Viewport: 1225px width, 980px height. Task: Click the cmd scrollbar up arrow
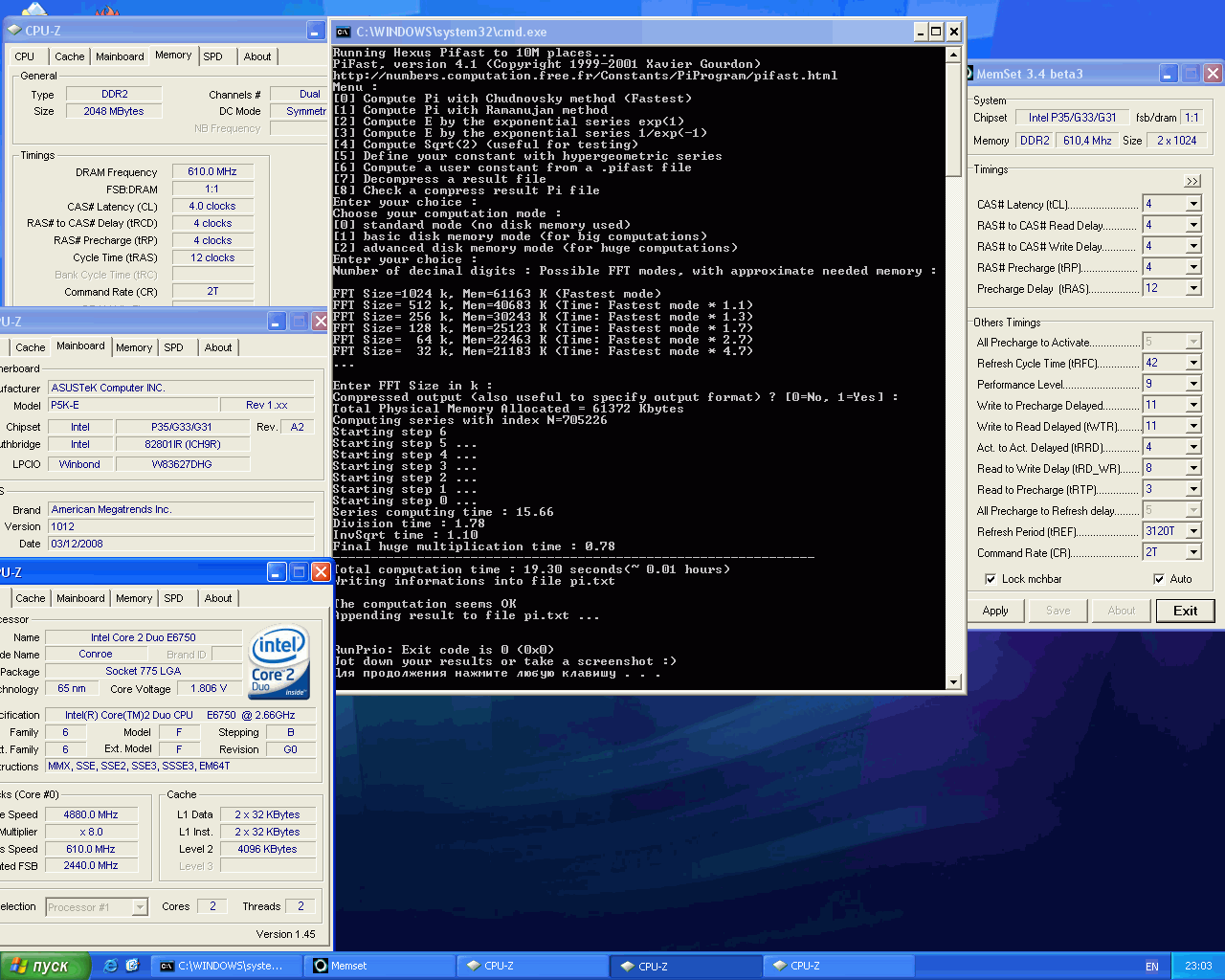[953, 55]
